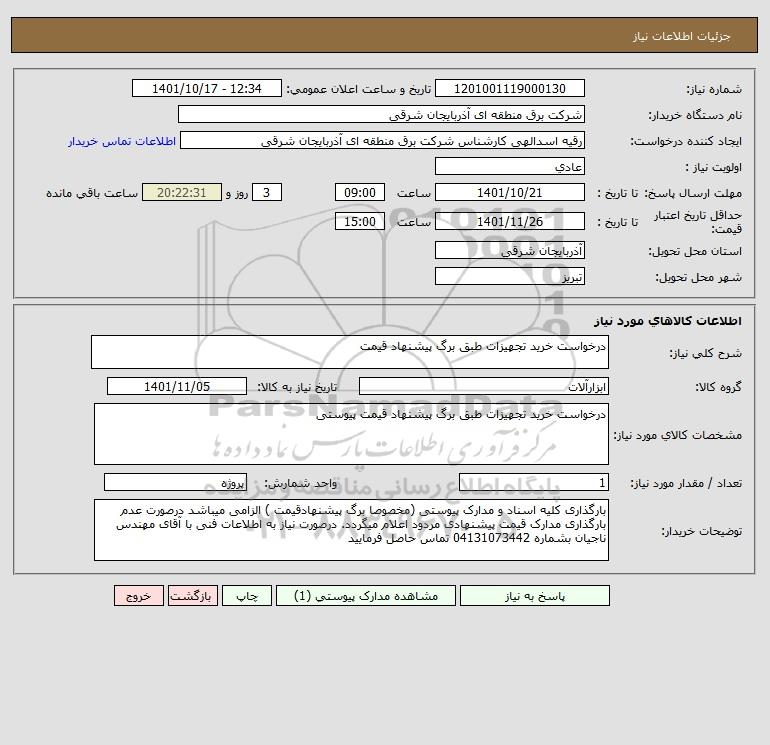Click the توضیحات خریدار label
Viewport: 770px width, 745px height.
(x=701, y=531)
